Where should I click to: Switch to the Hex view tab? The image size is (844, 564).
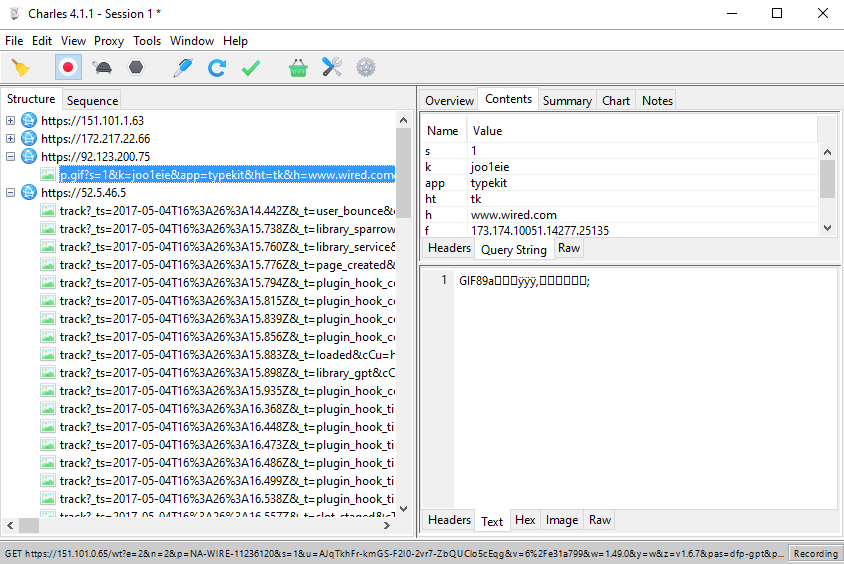click(x=525, y=520)
